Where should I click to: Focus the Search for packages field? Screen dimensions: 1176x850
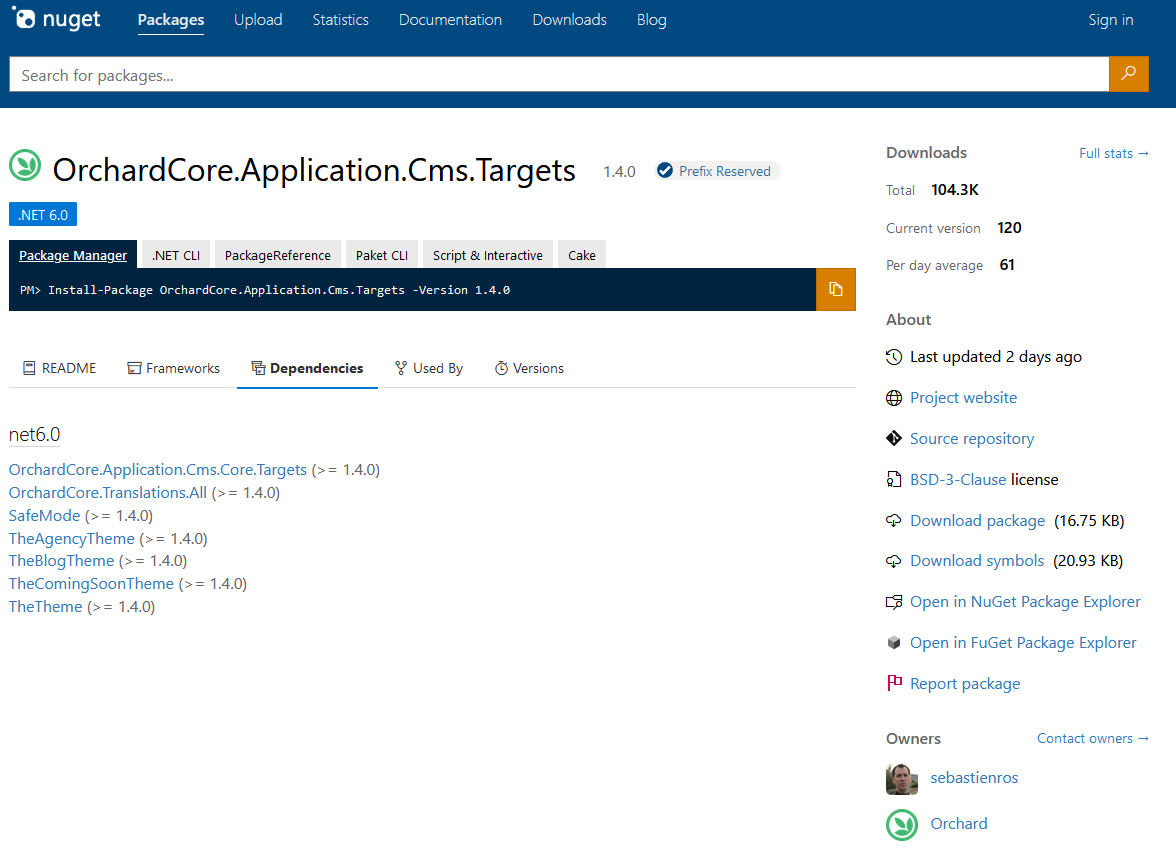pyautogui.click(x=559, y=74)
